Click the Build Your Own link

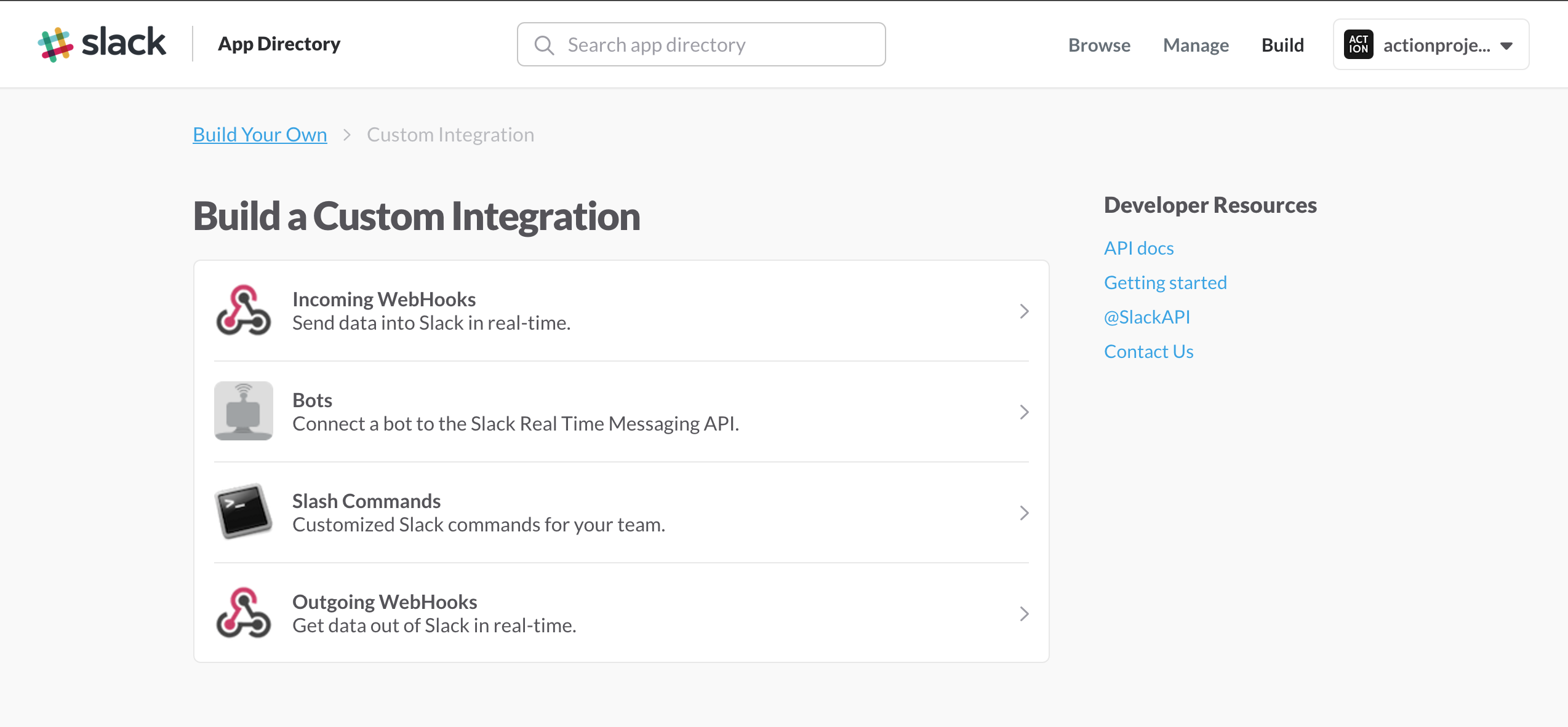coord(260,134)
